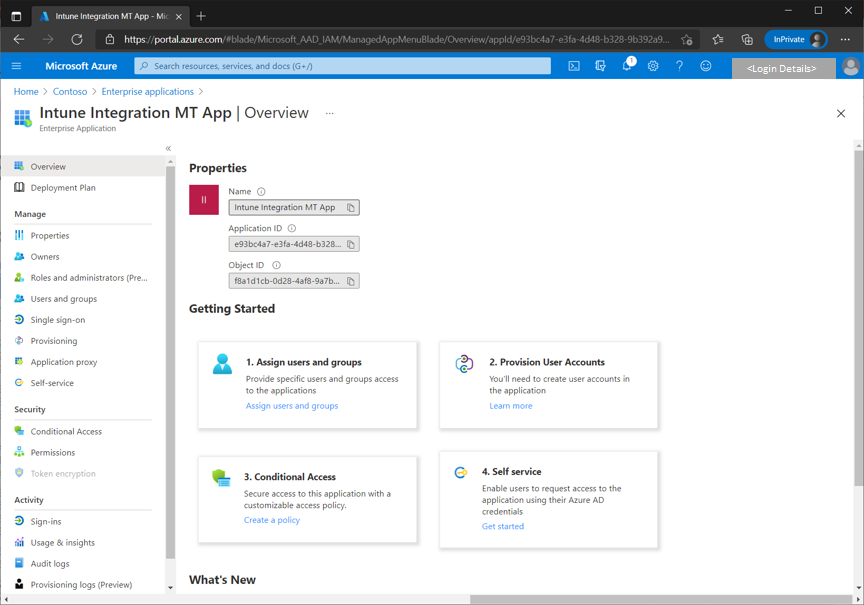Select Overview in the left menu

83,166
